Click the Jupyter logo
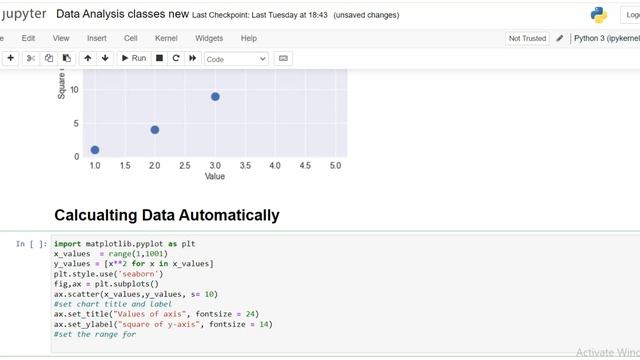Screen dimensions: 640x360 tap(23, 14)
